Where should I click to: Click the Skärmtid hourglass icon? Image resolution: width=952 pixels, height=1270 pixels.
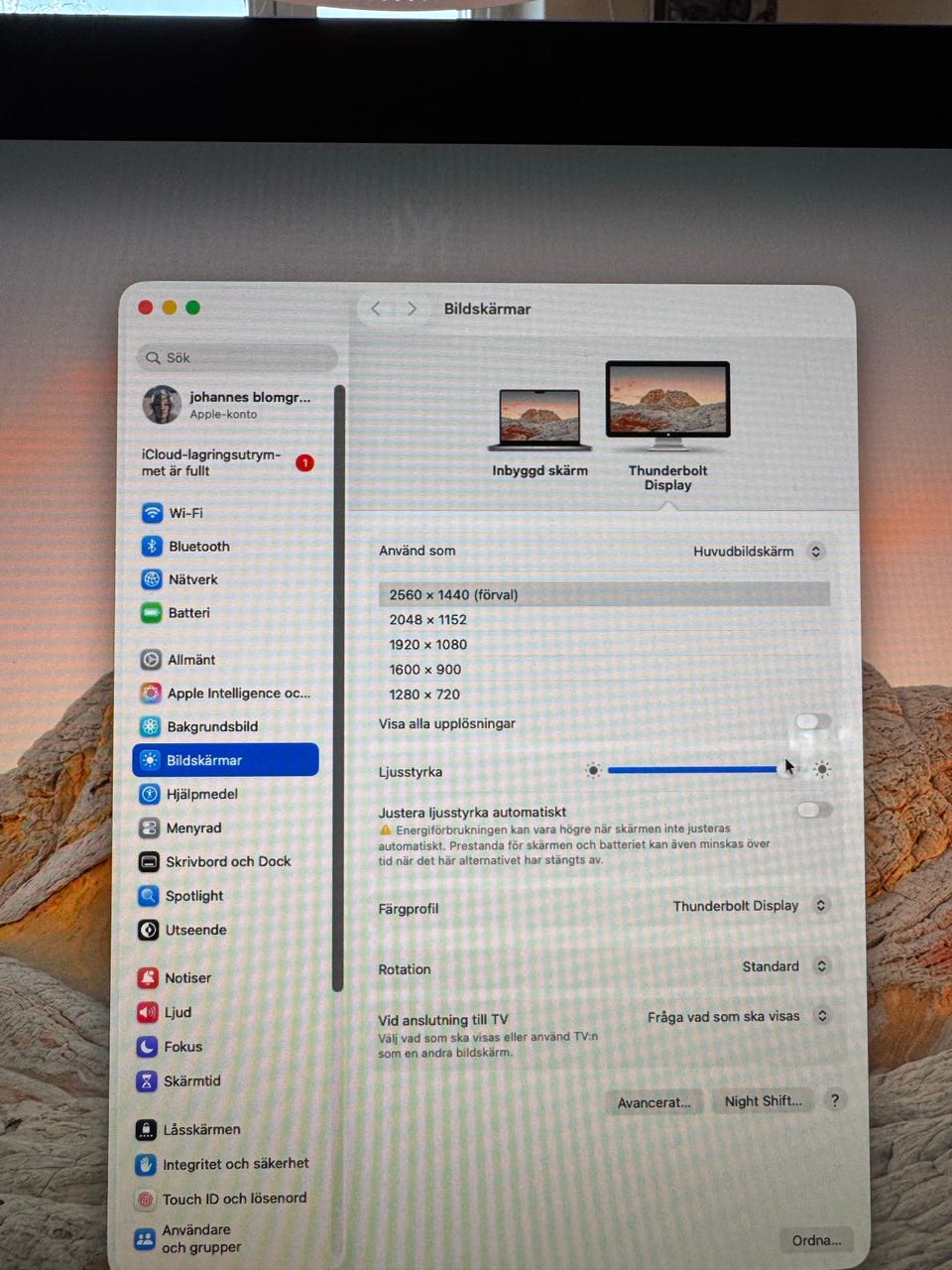[146, 1080]
